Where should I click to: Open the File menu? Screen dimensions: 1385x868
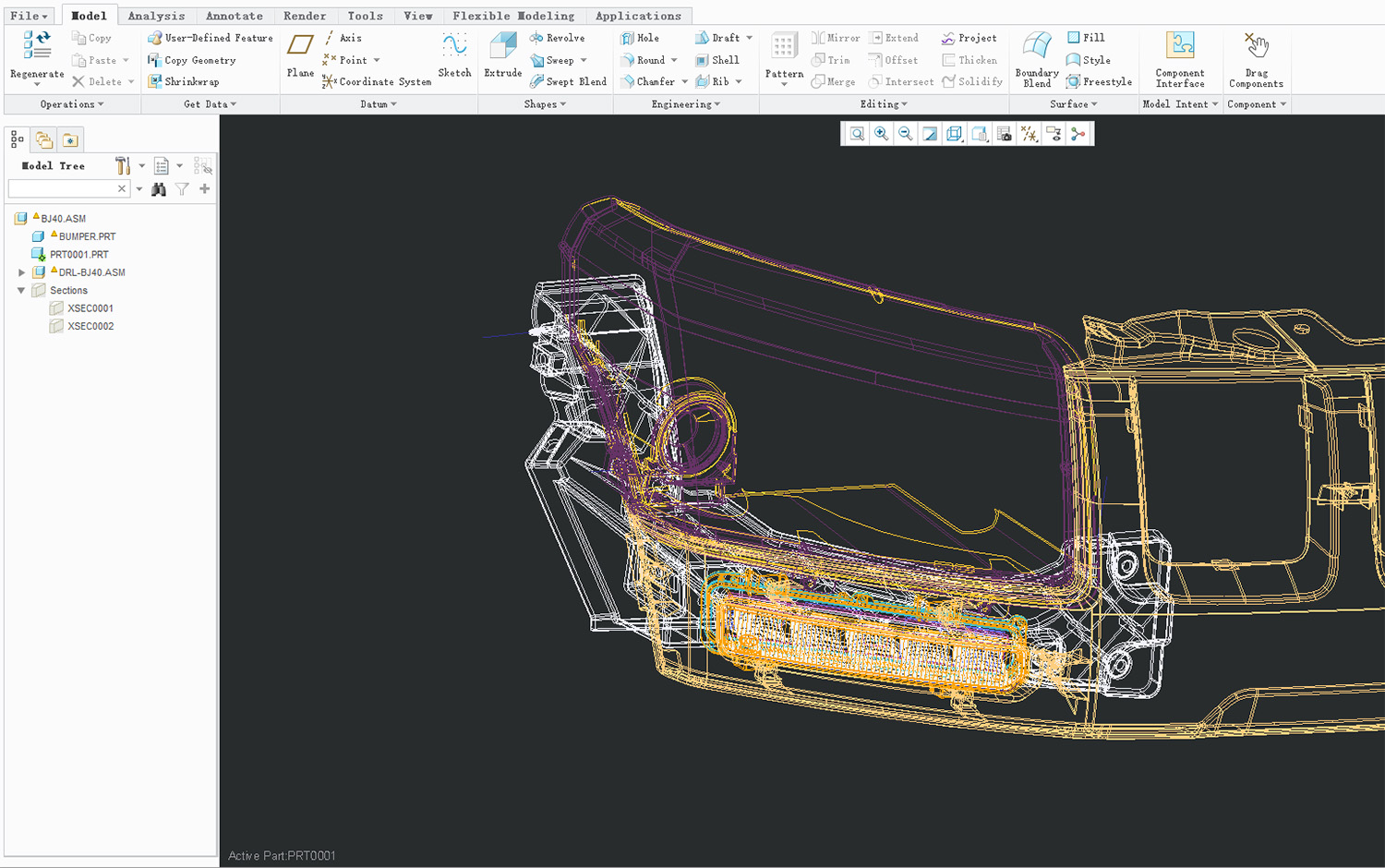click(x=29, y=16)
